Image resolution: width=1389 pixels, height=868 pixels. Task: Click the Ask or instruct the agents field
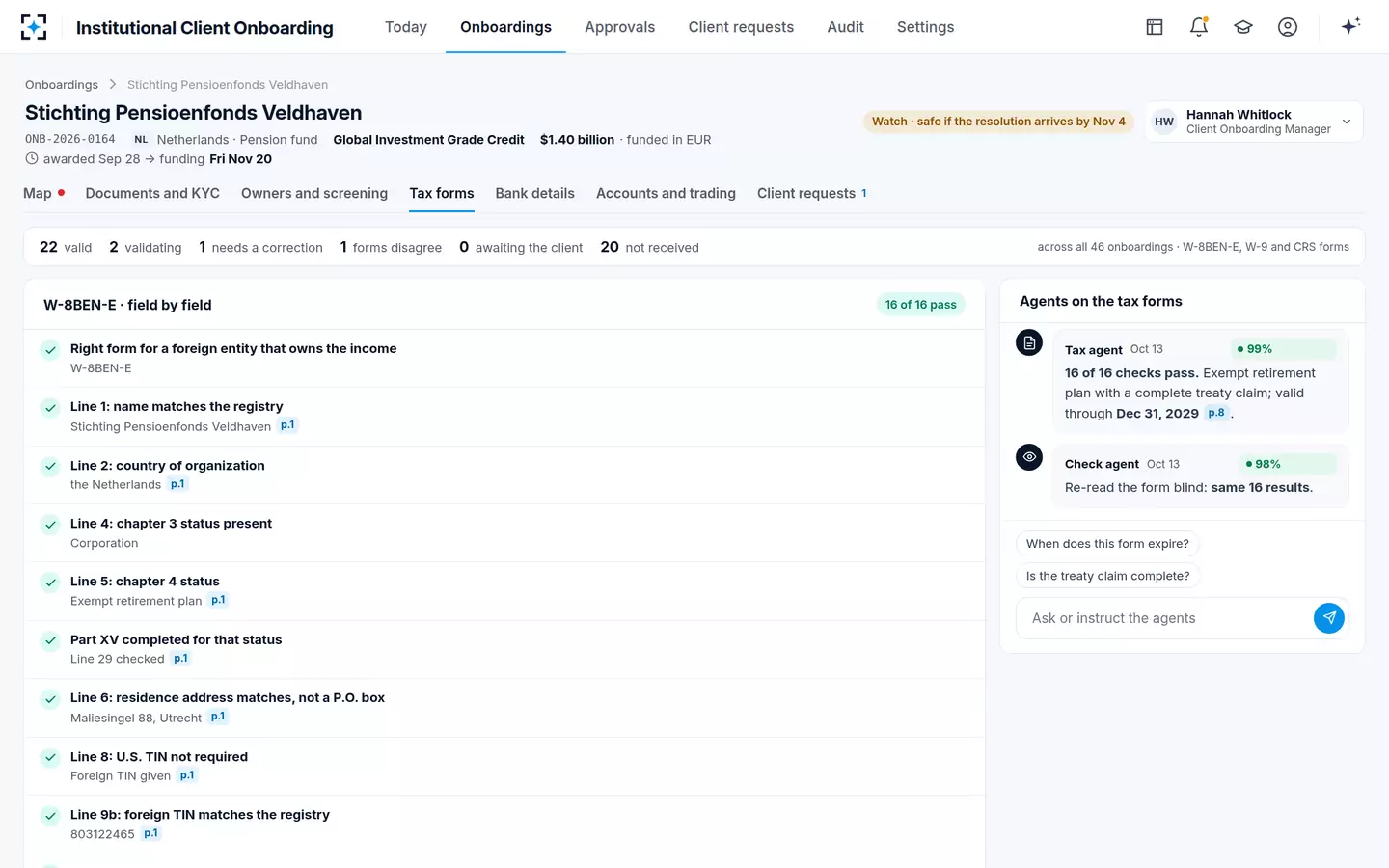tap(1165, 618)
